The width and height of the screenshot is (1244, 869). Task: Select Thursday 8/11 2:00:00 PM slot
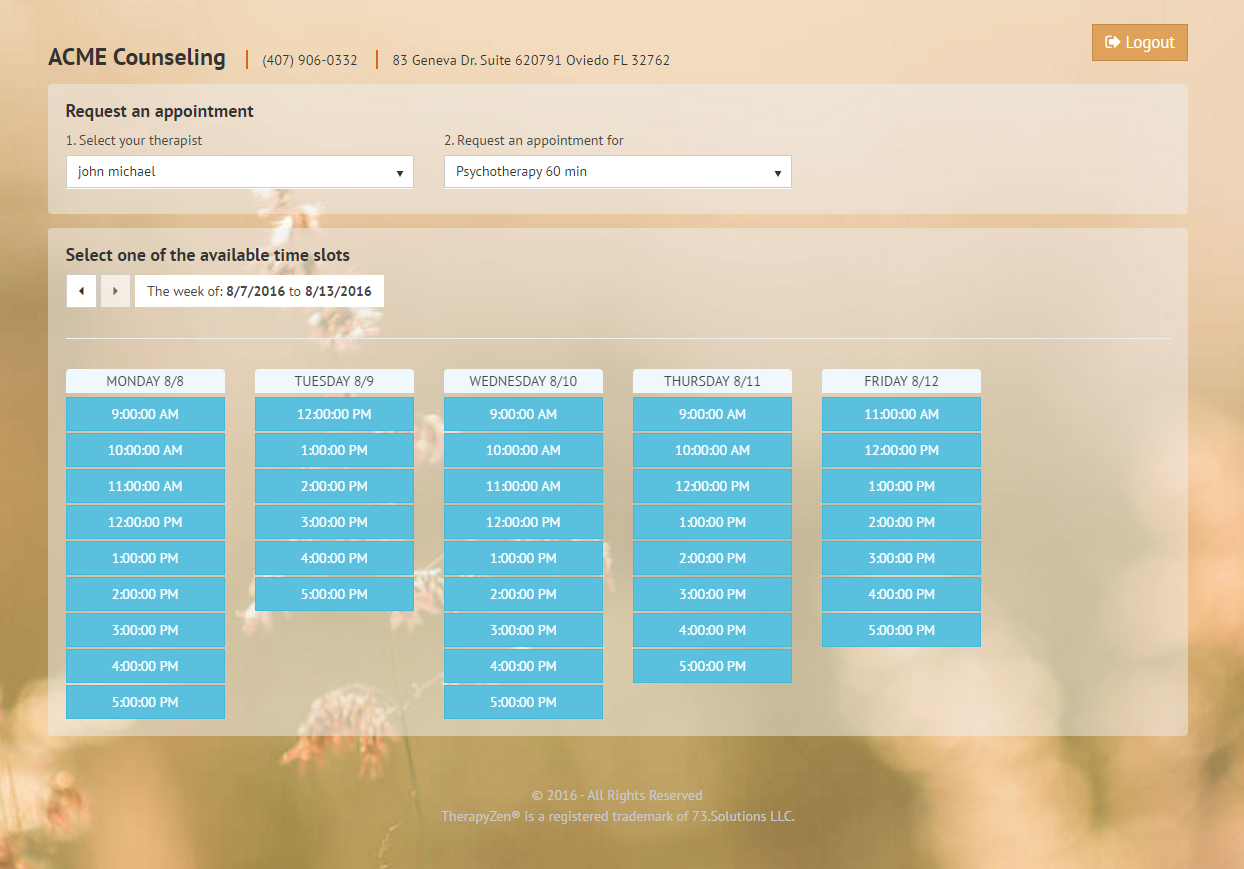pos(712,558)
